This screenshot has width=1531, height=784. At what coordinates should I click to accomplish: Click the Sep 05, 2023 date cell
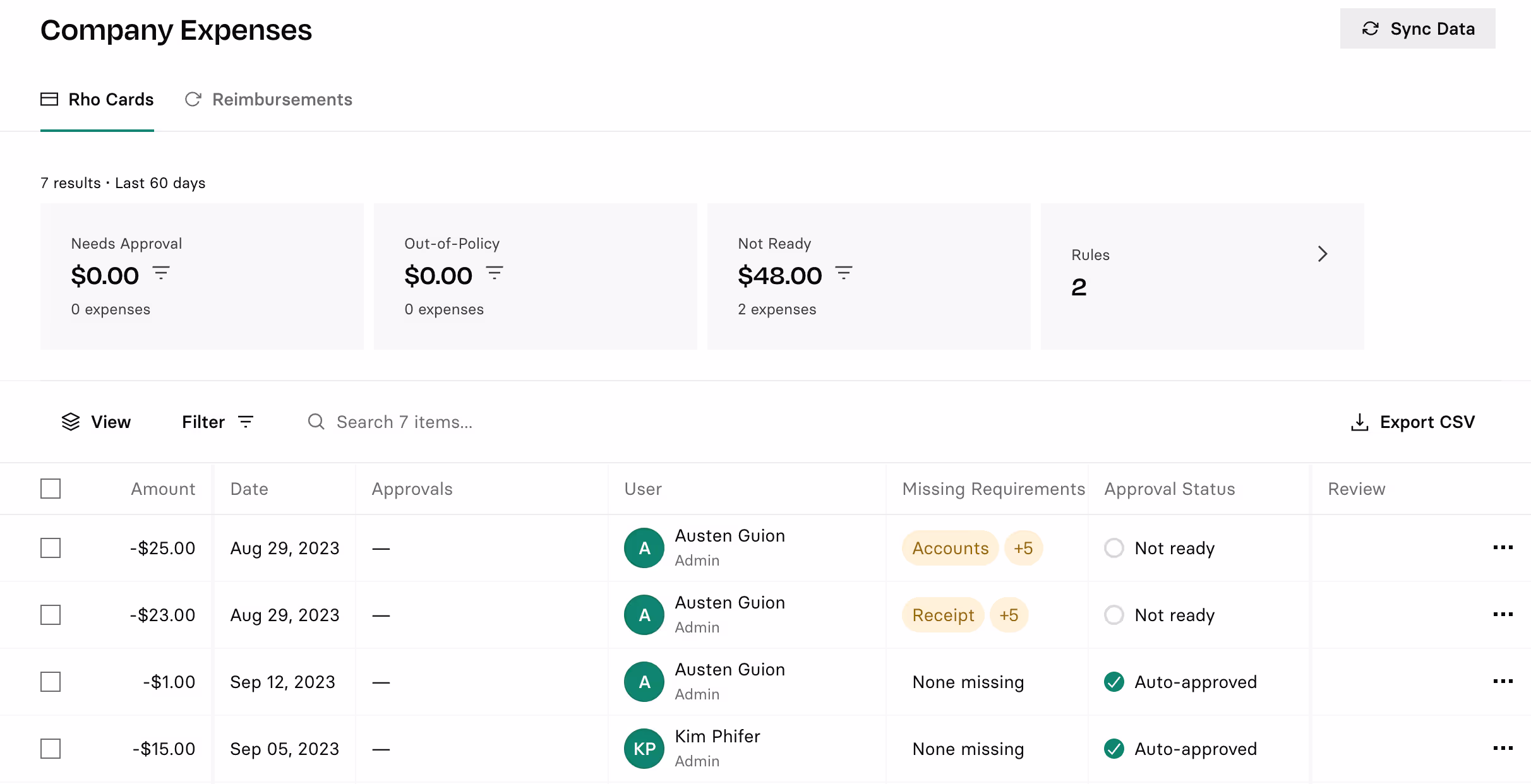pos(284,749)
